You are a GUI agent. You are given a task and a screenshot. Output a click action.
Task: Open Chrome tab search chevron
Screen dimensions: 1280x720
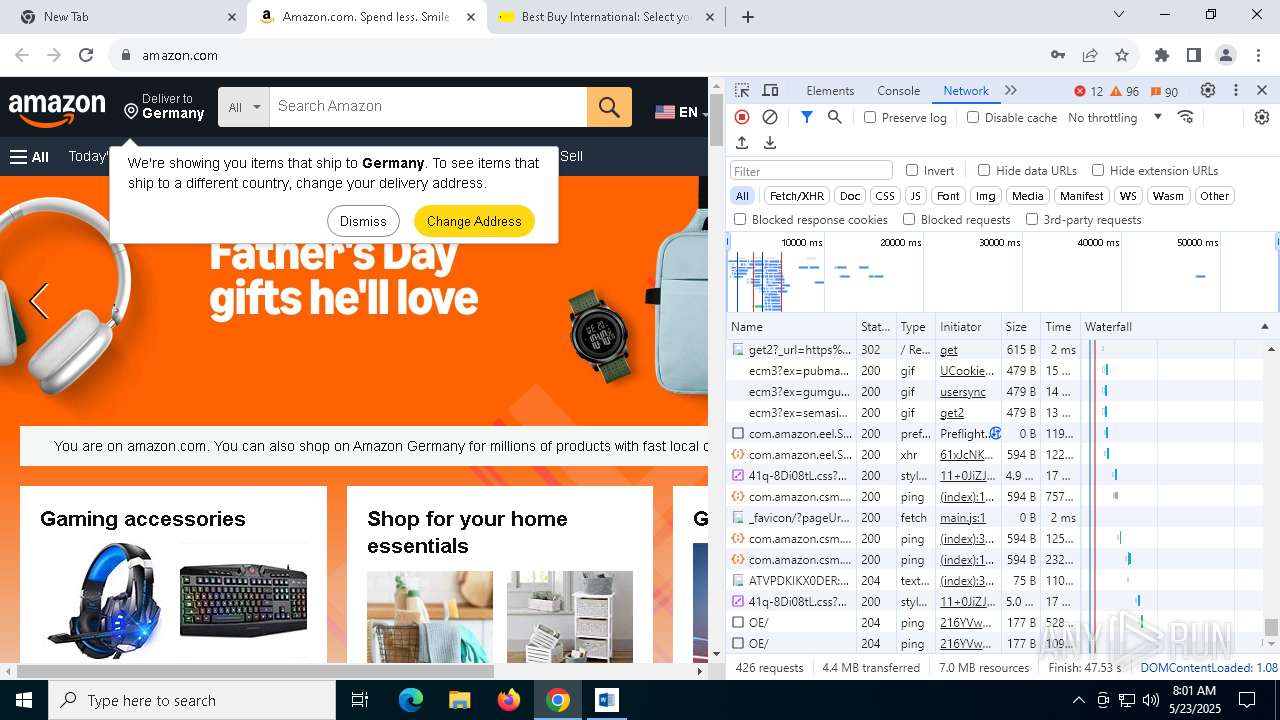point(1121,15)
